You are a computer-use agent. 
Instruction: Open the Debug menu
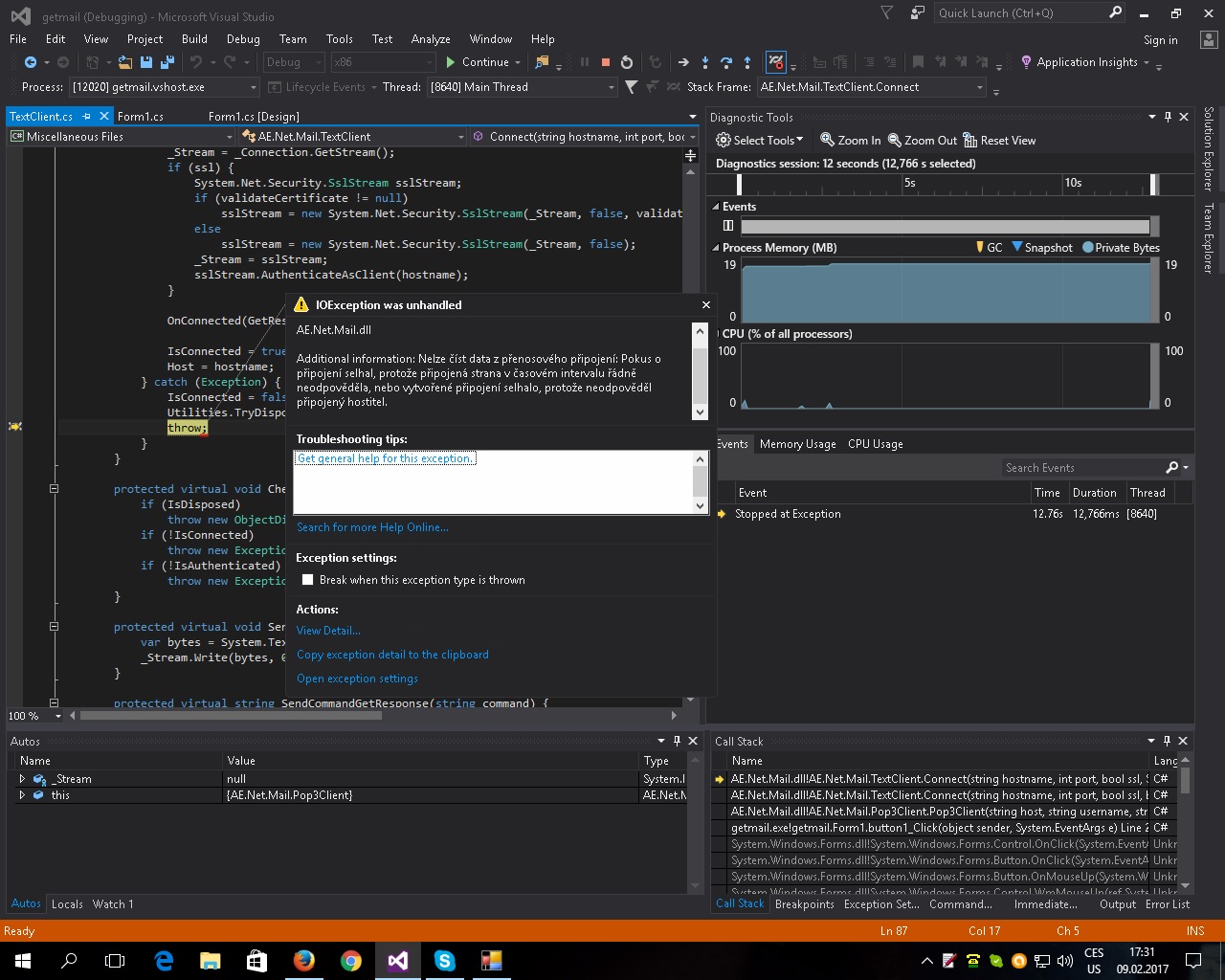pyautogui.click(x=243, y=39)
